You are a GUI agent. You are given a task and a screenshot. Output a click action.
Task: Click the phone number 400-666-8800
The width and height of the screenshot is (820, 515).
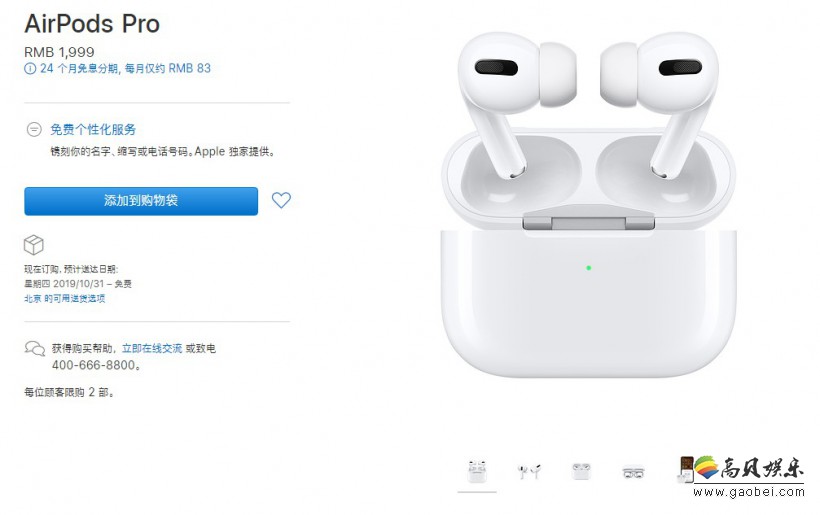pos(93,365)
